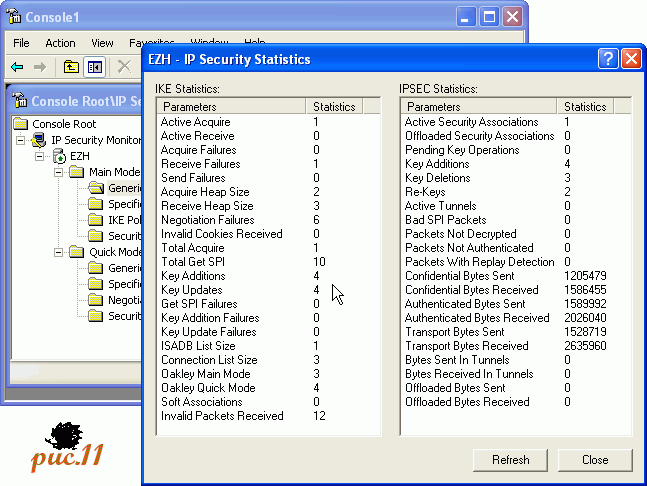Click the Close button in the statistics dialog
Image resolution: width=647 pixels, height=486 pixels.
[x=595, y=460]
